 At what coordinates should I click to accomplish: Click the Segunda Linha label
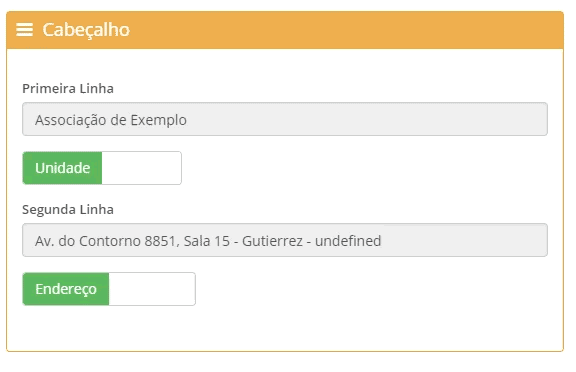click(68, 209)
